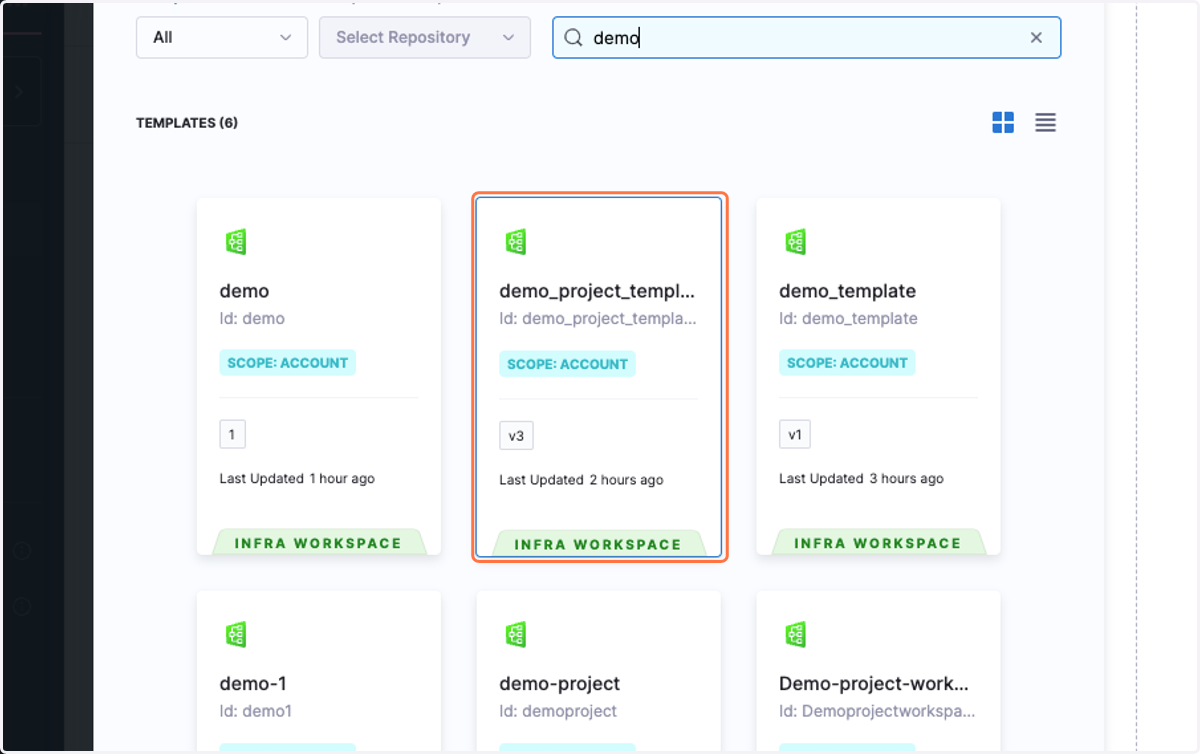Click 'Id: demo_template' text
The image size is (1200, 754).
coord(848,318)
